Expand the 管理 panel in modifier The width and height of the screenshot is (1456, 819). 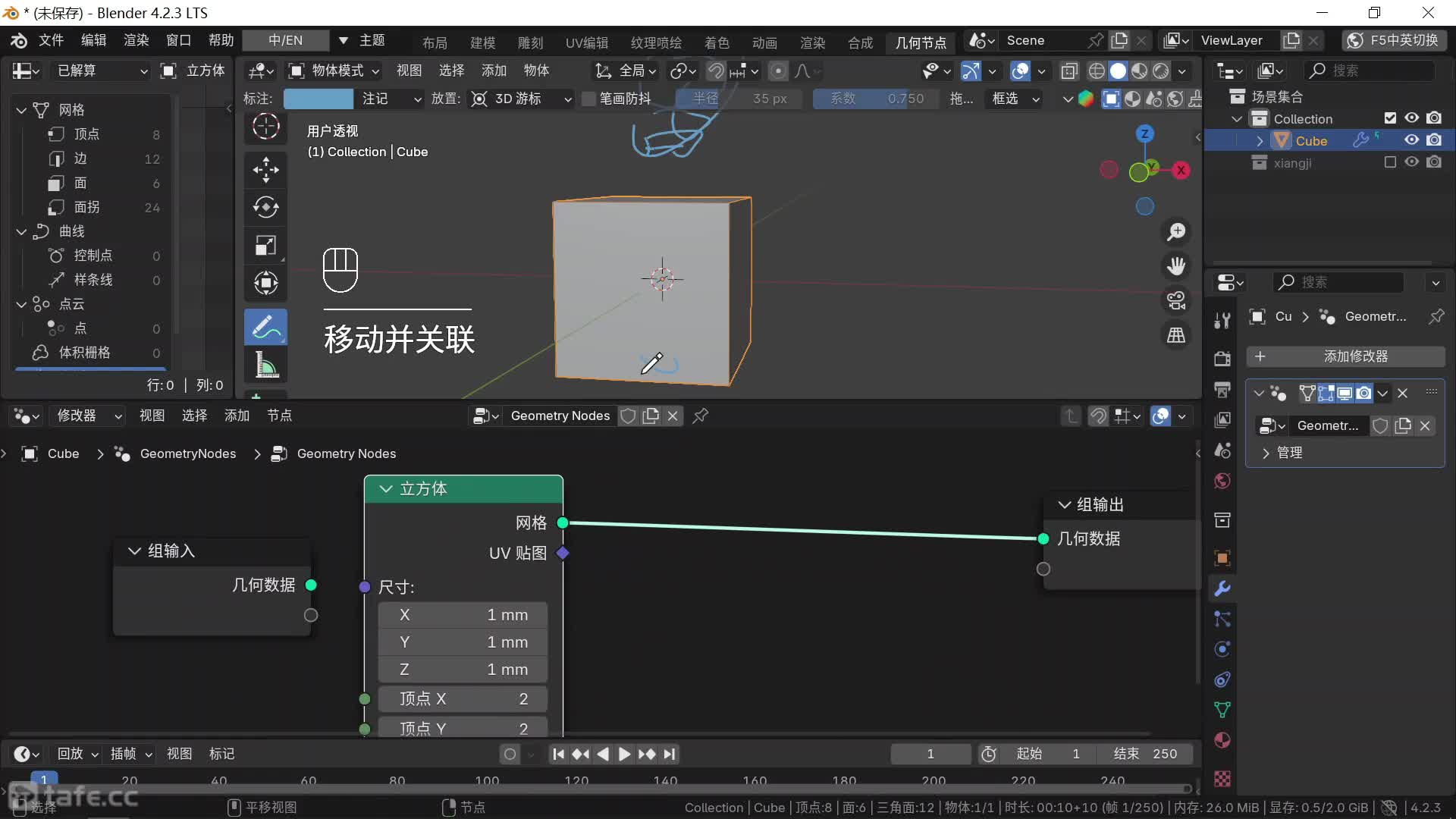pos(1266,453)
